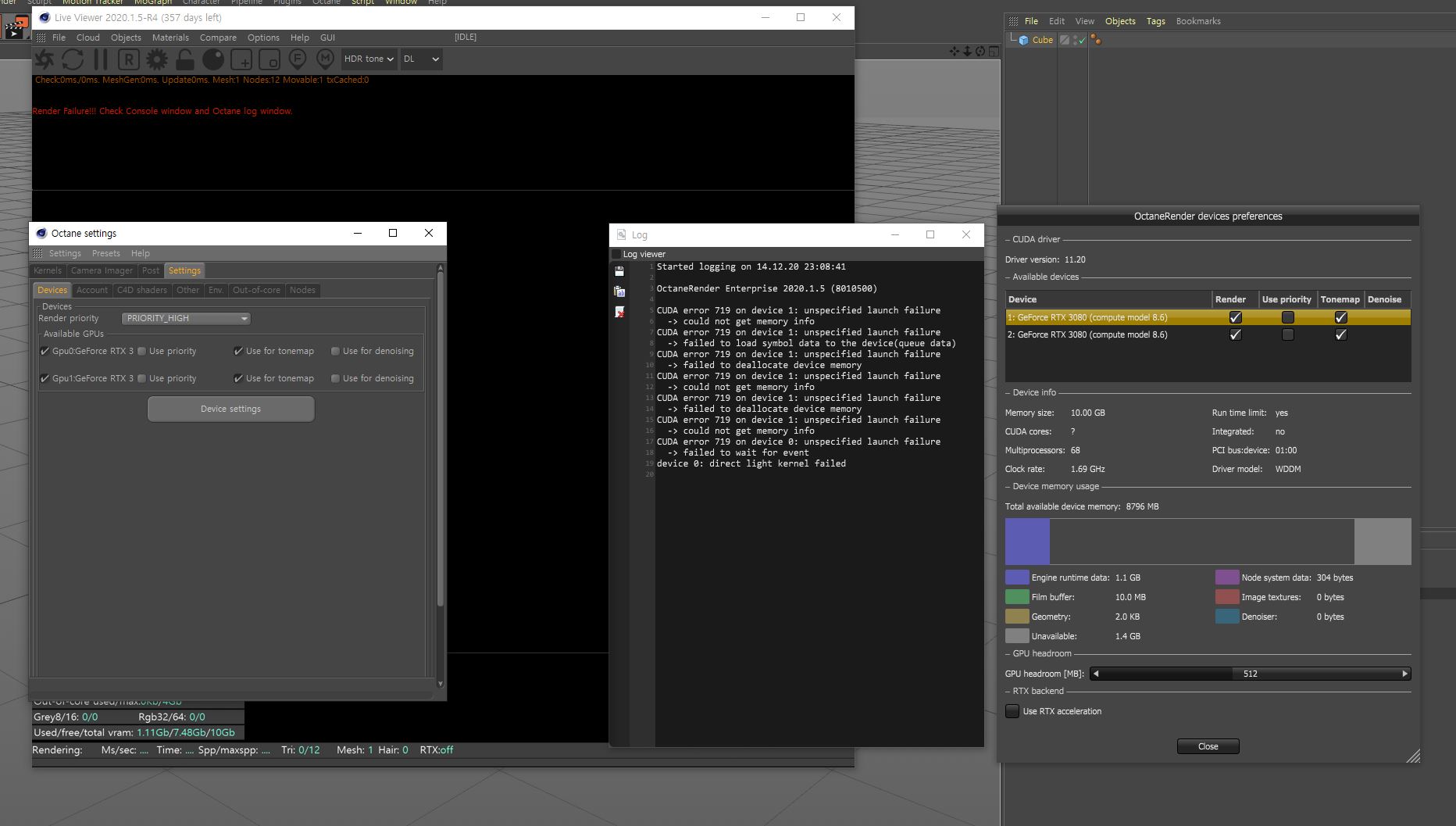This screenshot has height=826, width=1456.
Task: Toggle the lock resolution padlock icon
Action: [x=185, y=59]
